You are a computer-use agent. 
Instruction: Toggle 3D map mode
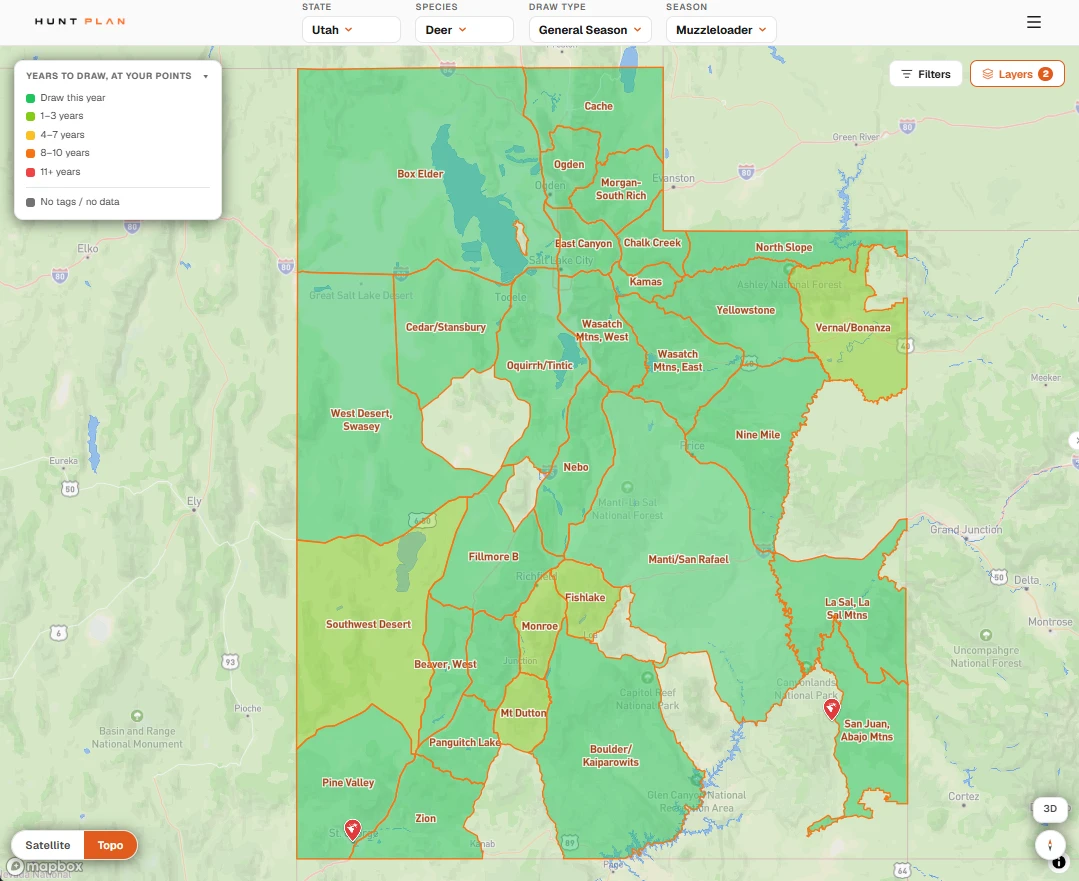click(1050, 809)
